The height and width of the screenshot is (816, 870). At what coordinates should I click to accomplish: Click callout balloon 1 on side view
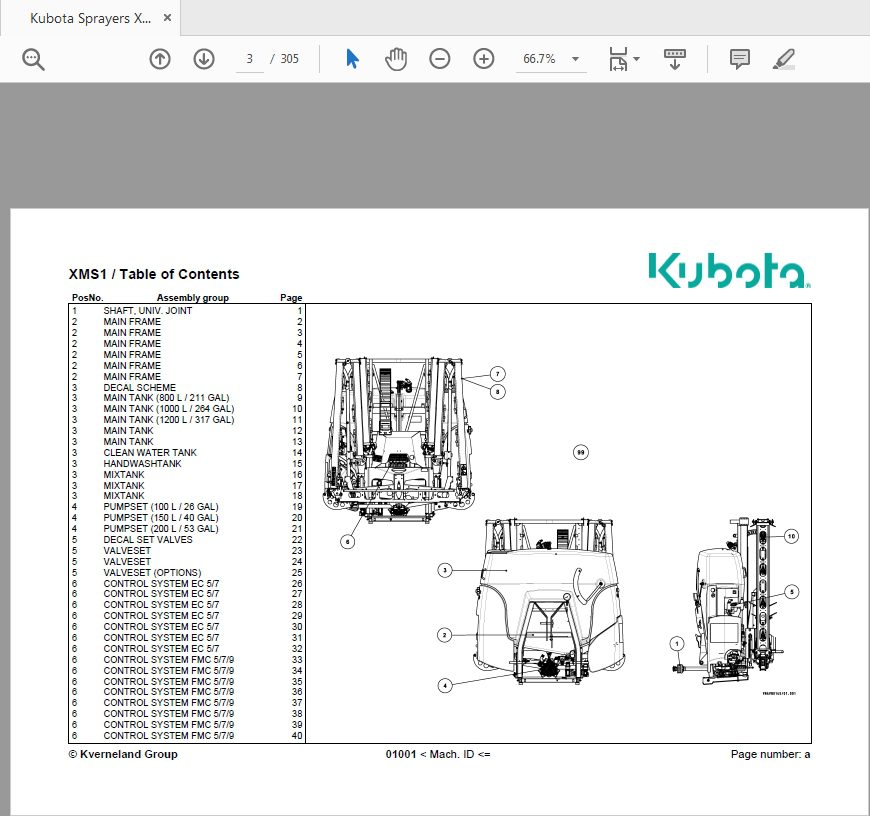(676, 643)
